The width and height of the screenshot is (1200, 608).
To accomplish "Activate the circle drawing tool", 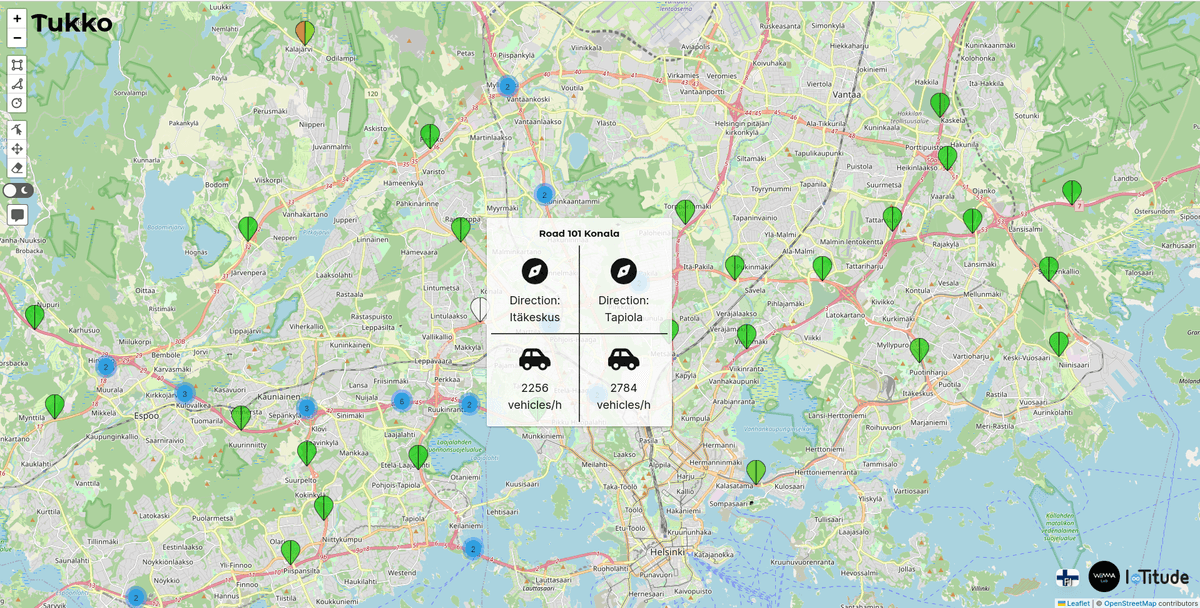I will click(x=17, y=103).
